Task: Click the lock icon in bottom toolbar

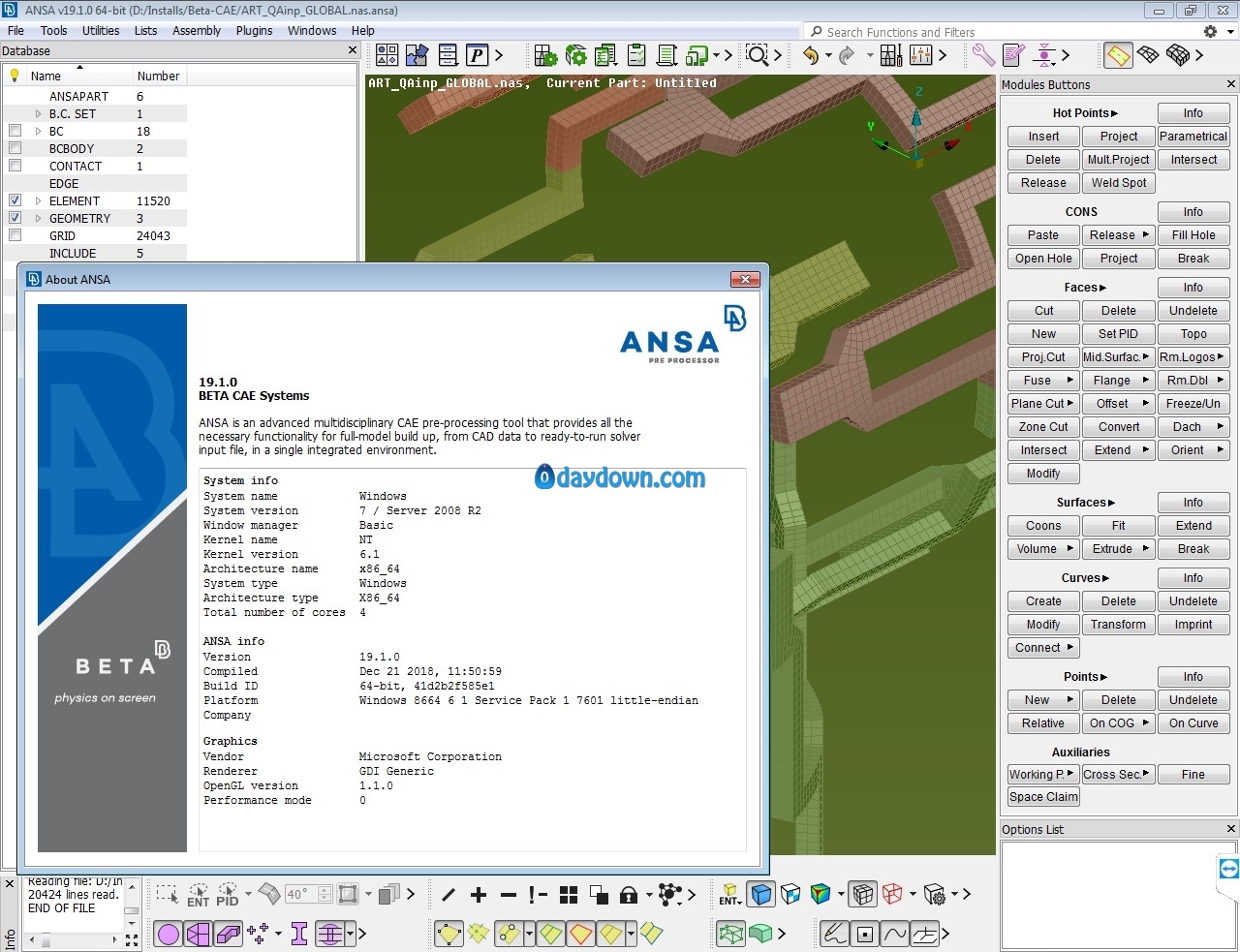Action: (x=629, y=895)
